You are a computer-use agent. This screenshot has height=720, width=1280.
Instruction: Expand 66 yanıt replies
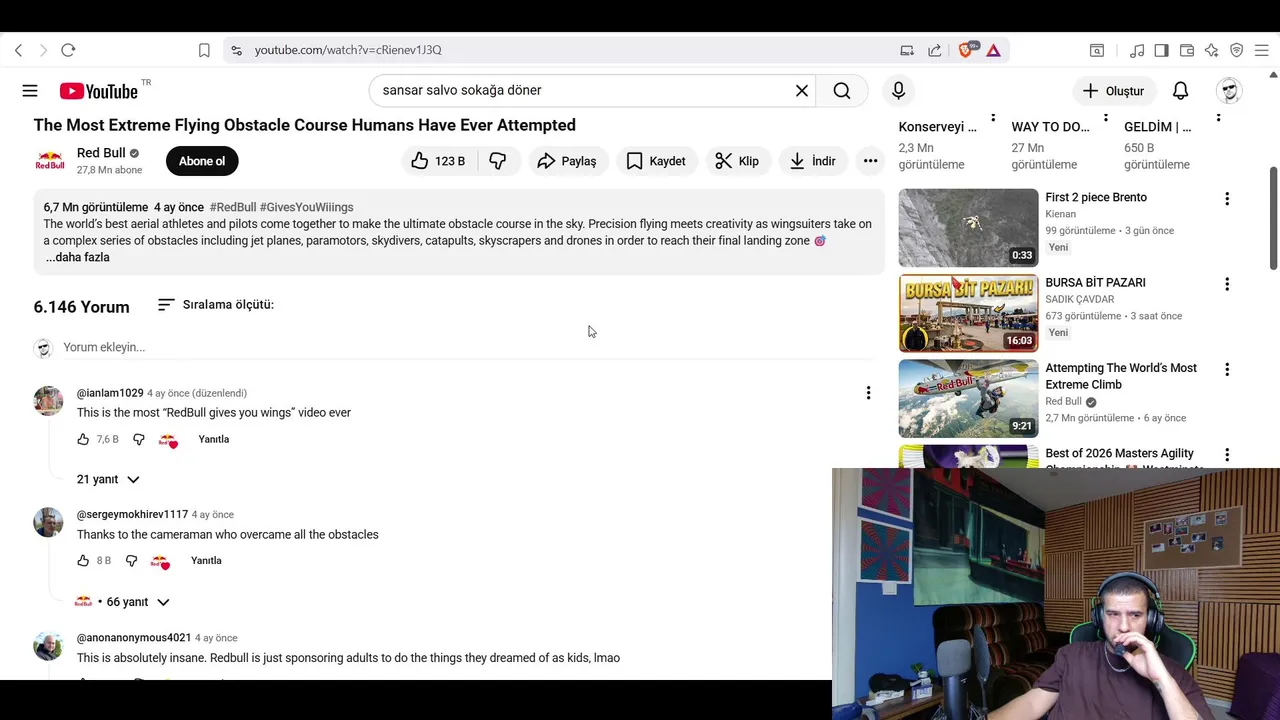(x=123, y=602)
